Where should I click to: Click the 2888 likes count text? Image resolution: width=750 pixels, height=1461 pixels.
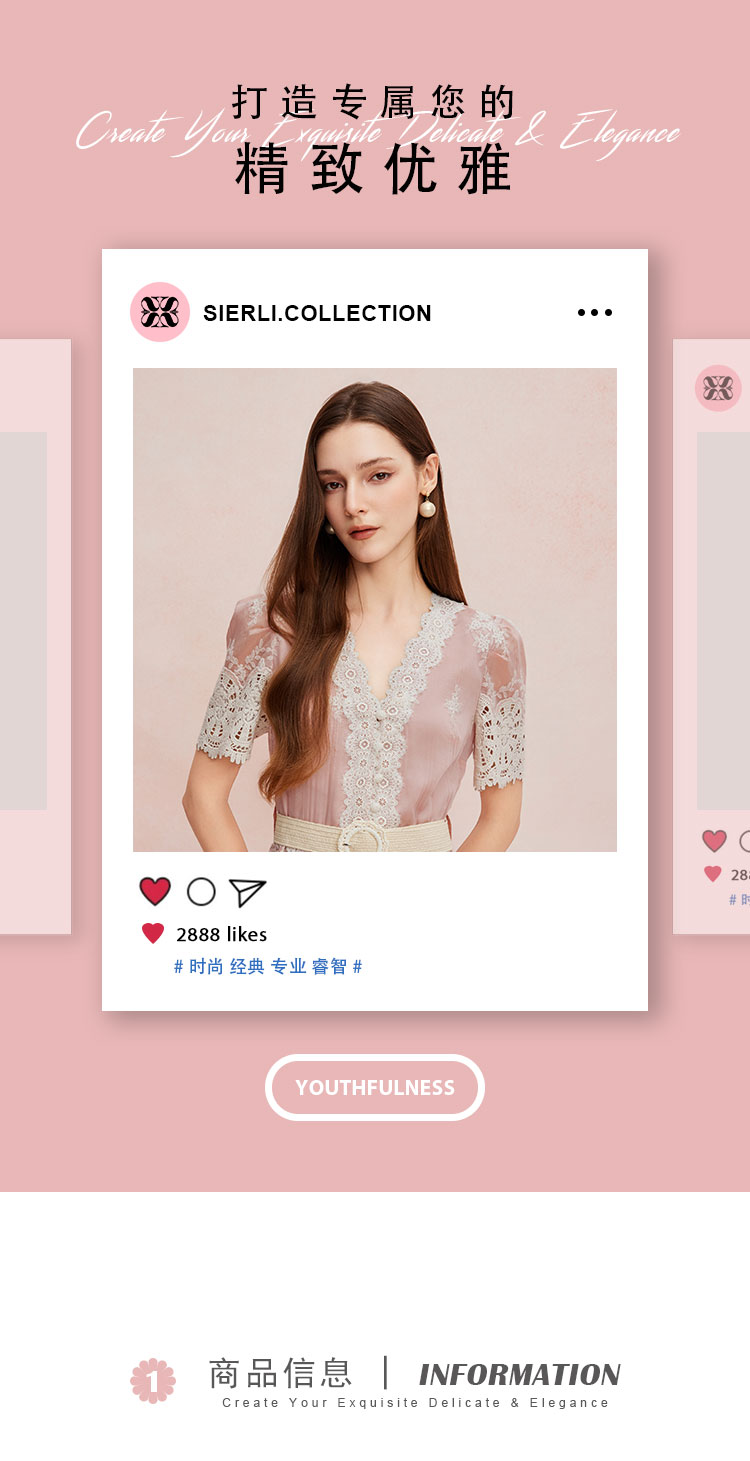(221, 934)
